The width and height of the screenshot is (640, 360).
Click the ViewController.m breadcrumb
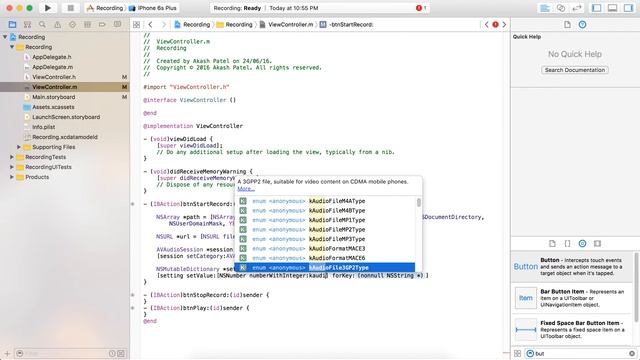(286, 24)
